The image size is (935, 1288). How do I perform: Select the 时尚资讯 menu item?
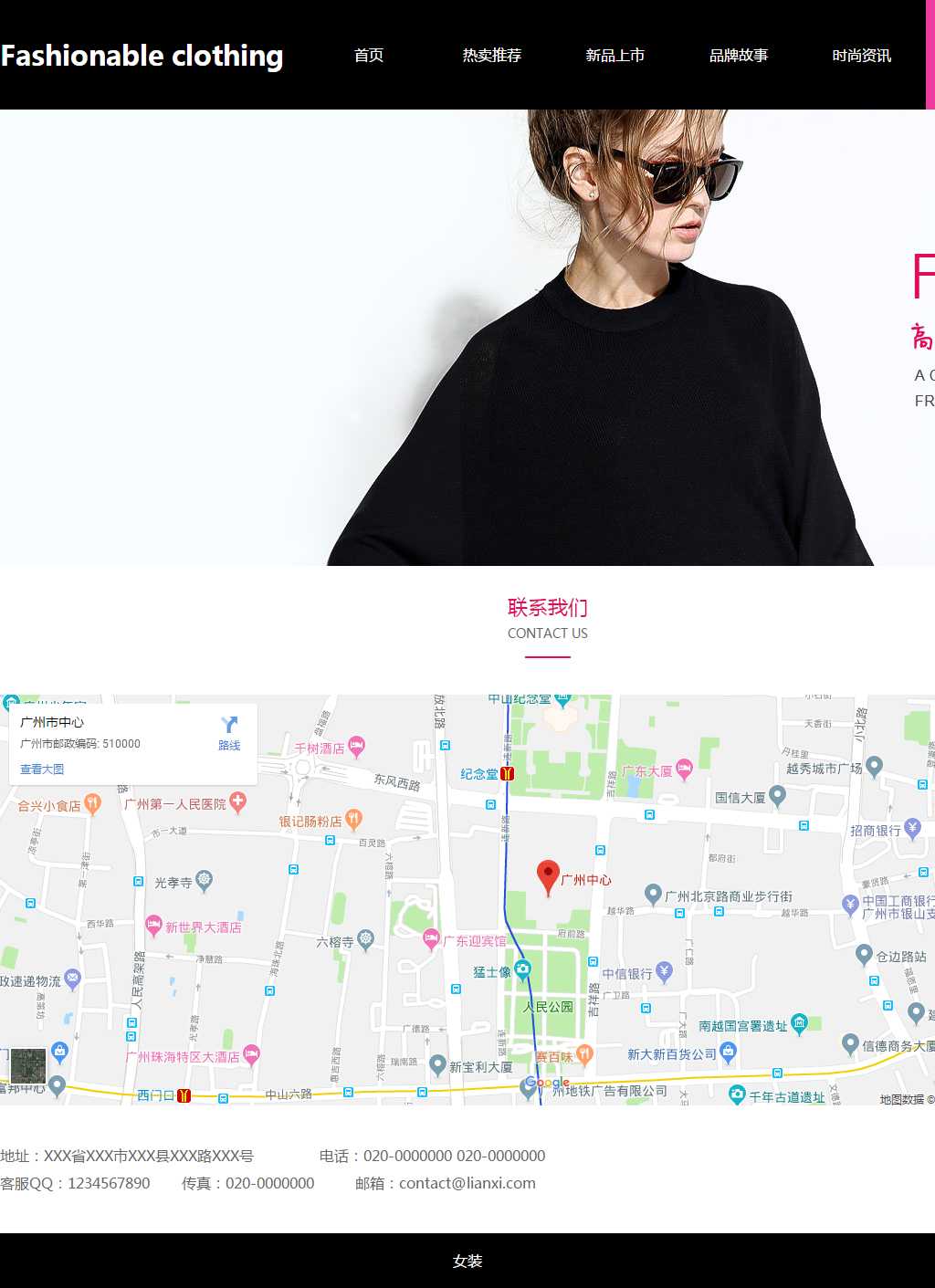point(862,56)
